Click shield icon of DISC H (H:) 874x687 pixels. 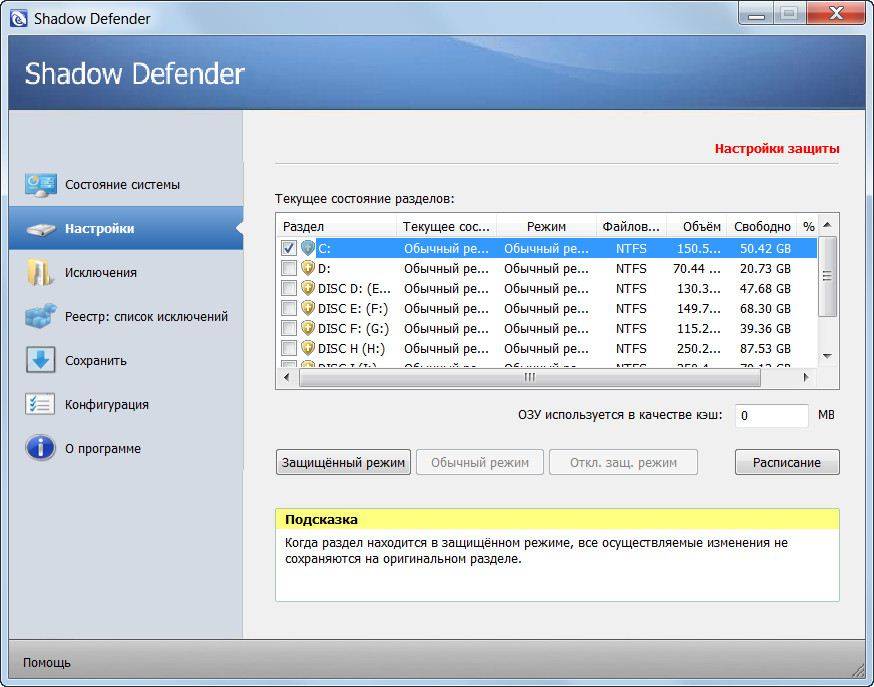308,348
